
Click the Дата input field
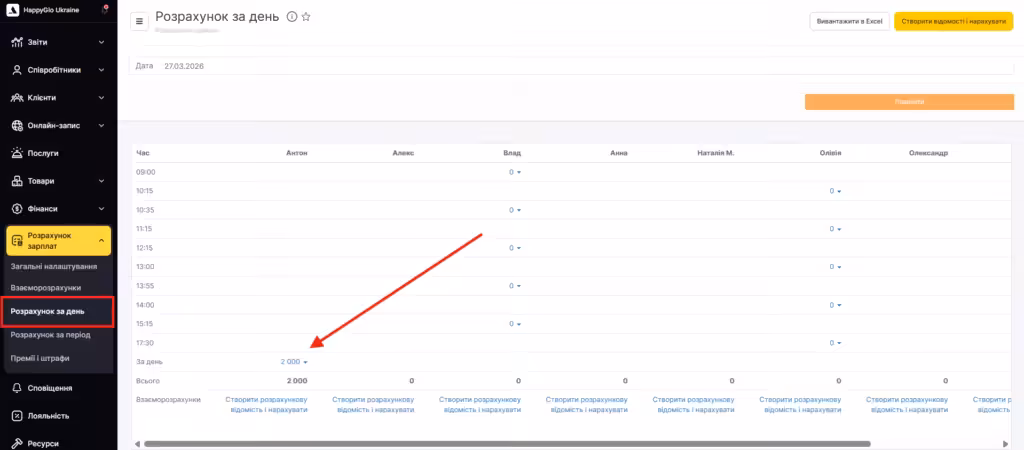(580, 66)
